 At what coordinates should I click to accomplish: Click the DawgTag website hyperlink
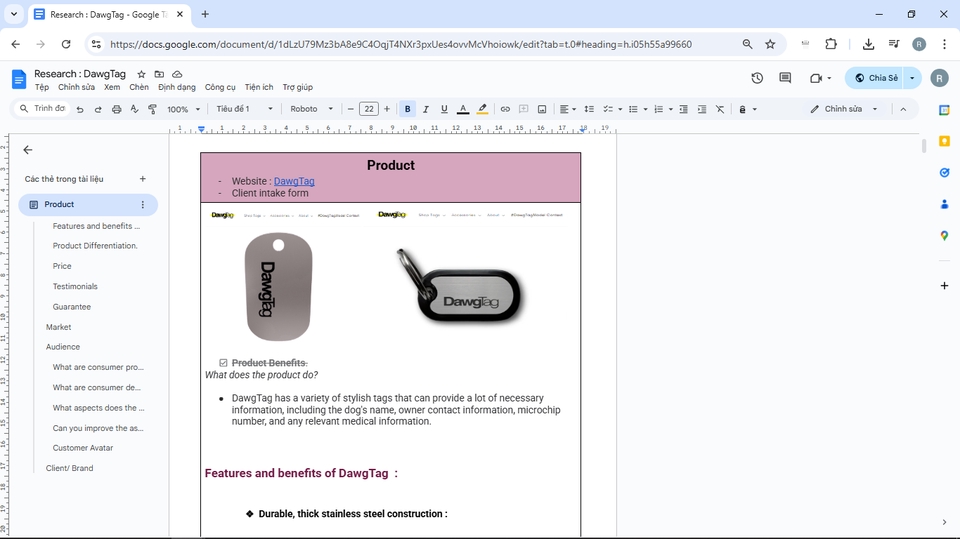pyautogui.click(x=294, y=181)
